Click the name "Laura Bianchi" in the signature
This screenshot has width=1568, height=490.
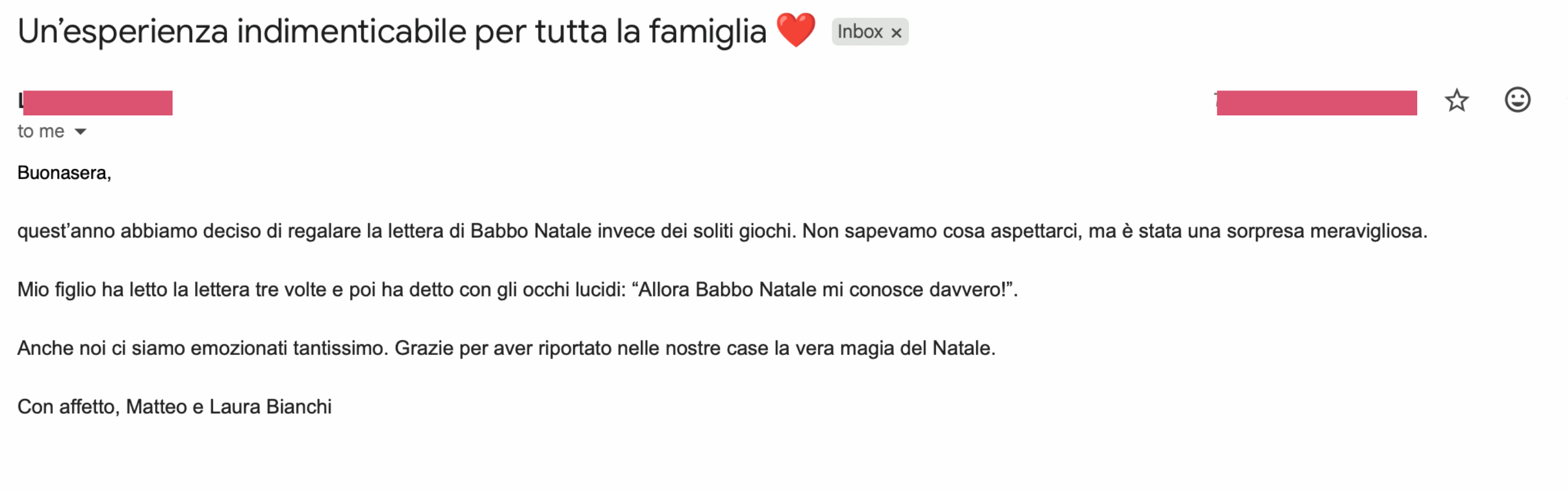click(270, 407)
